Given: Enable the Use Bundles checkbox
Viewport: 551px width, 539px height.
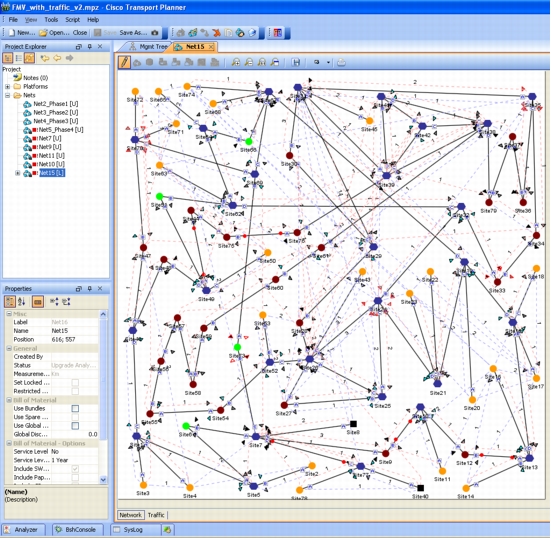Looking at the screenshot, I should [75, 408].
